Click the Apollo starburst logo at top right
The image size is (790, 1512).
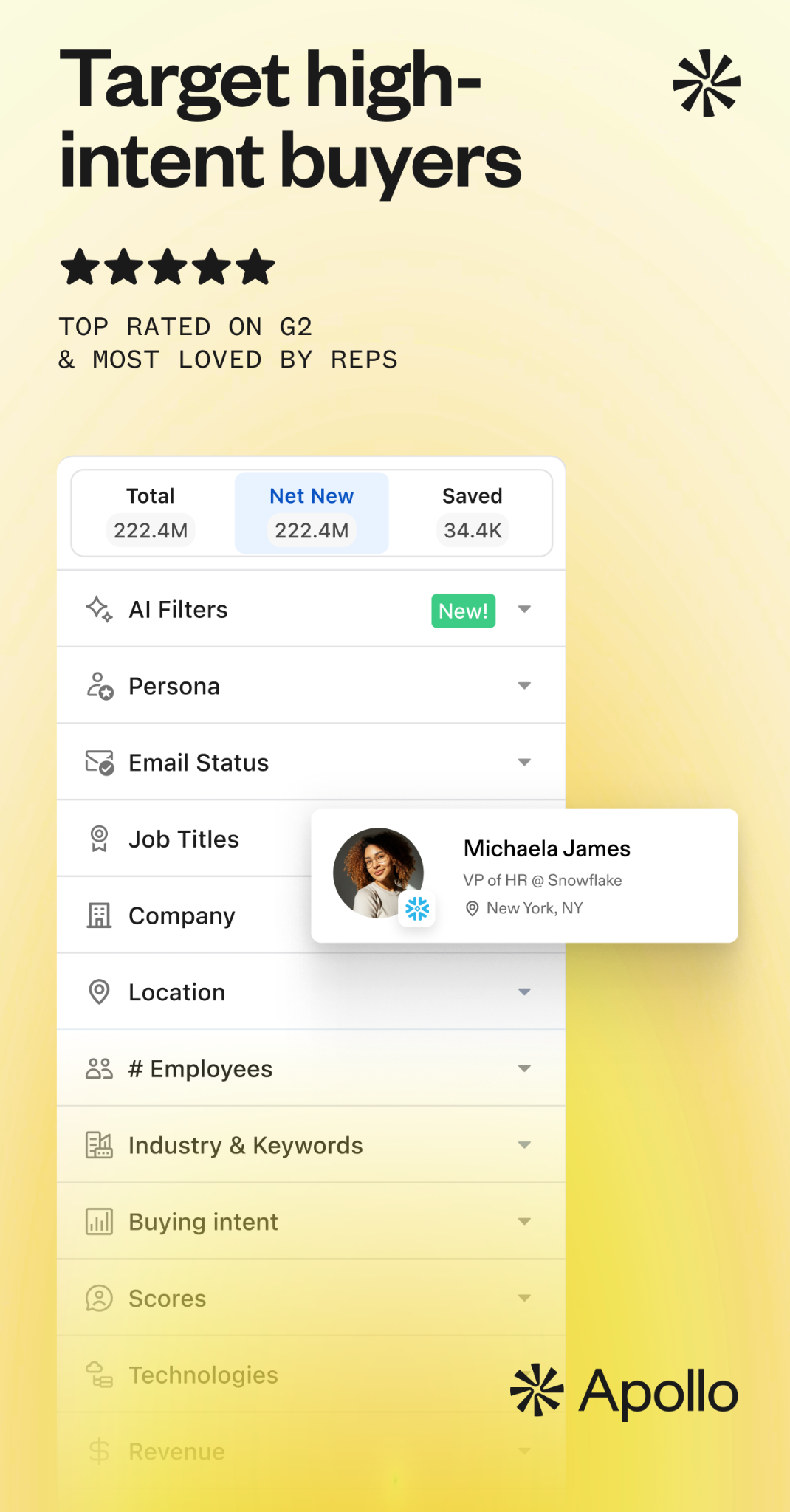coord(707,83)
